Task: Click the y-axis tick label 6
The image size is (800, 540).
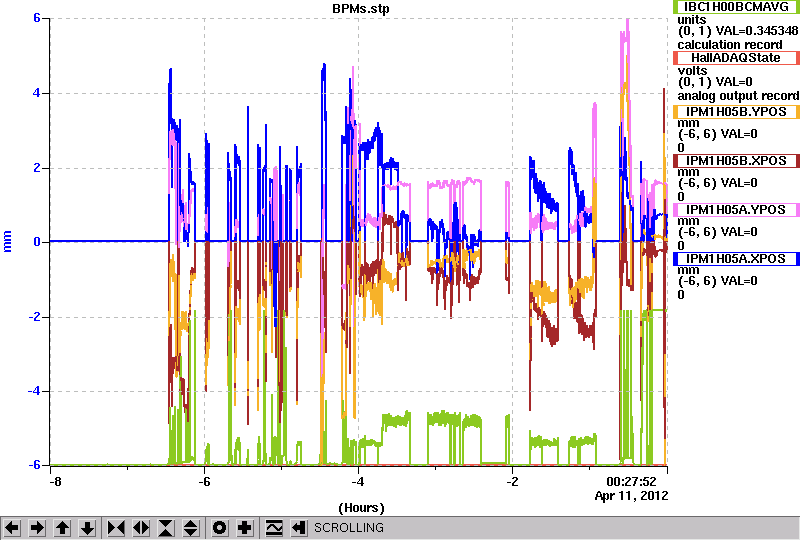Action: click(x=37, y=18)
